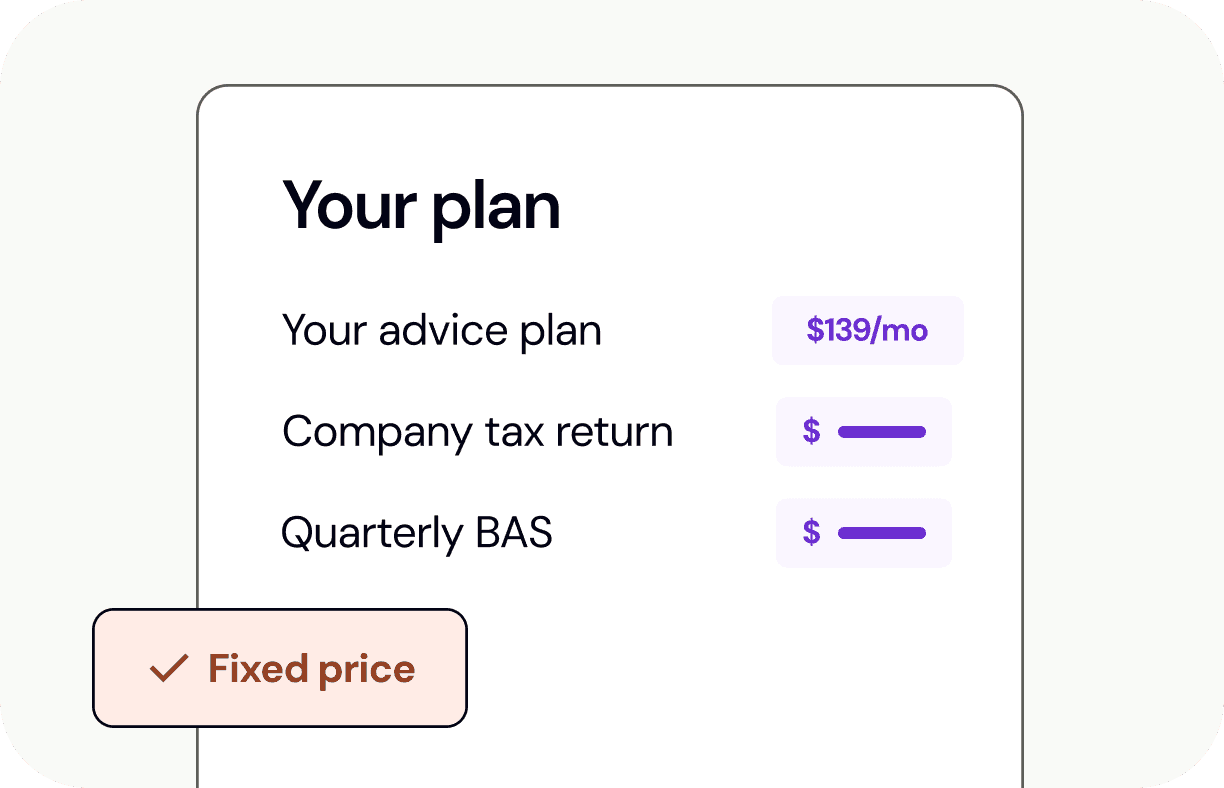Click the checkmark icon beside Fixed price
The height and width of the screenshot is (788, 1224).
point(169,669)
